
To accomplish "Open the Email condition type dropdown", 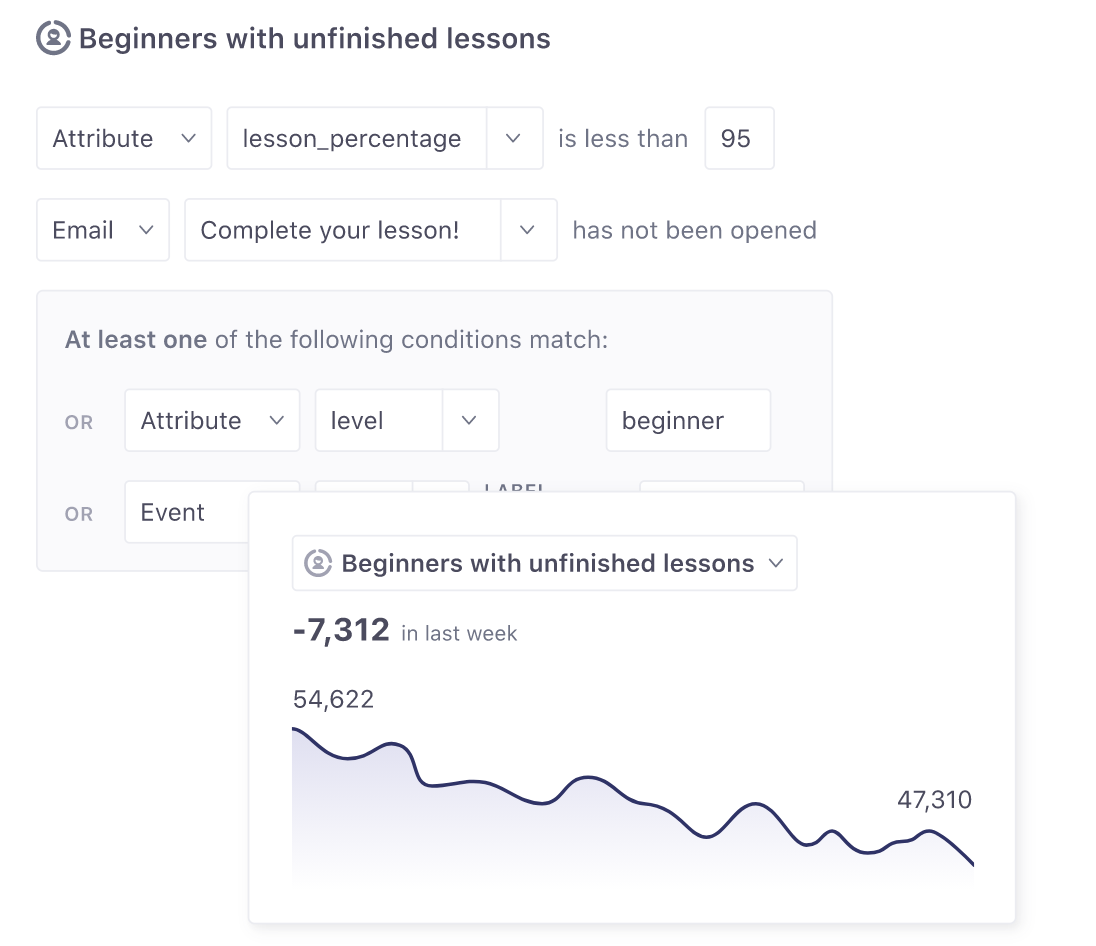I will (103, 230).
